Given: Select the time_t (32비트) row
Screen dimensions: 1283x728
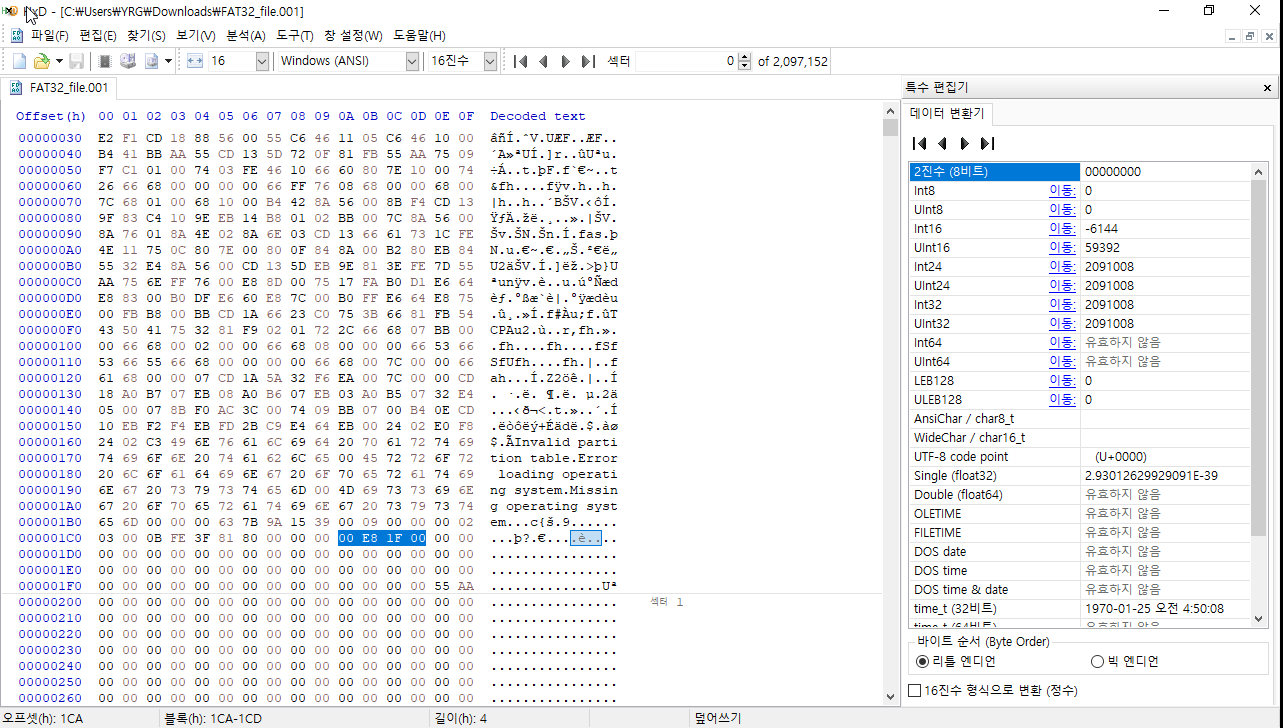Looking at the screenshot, I should 1080,608.
